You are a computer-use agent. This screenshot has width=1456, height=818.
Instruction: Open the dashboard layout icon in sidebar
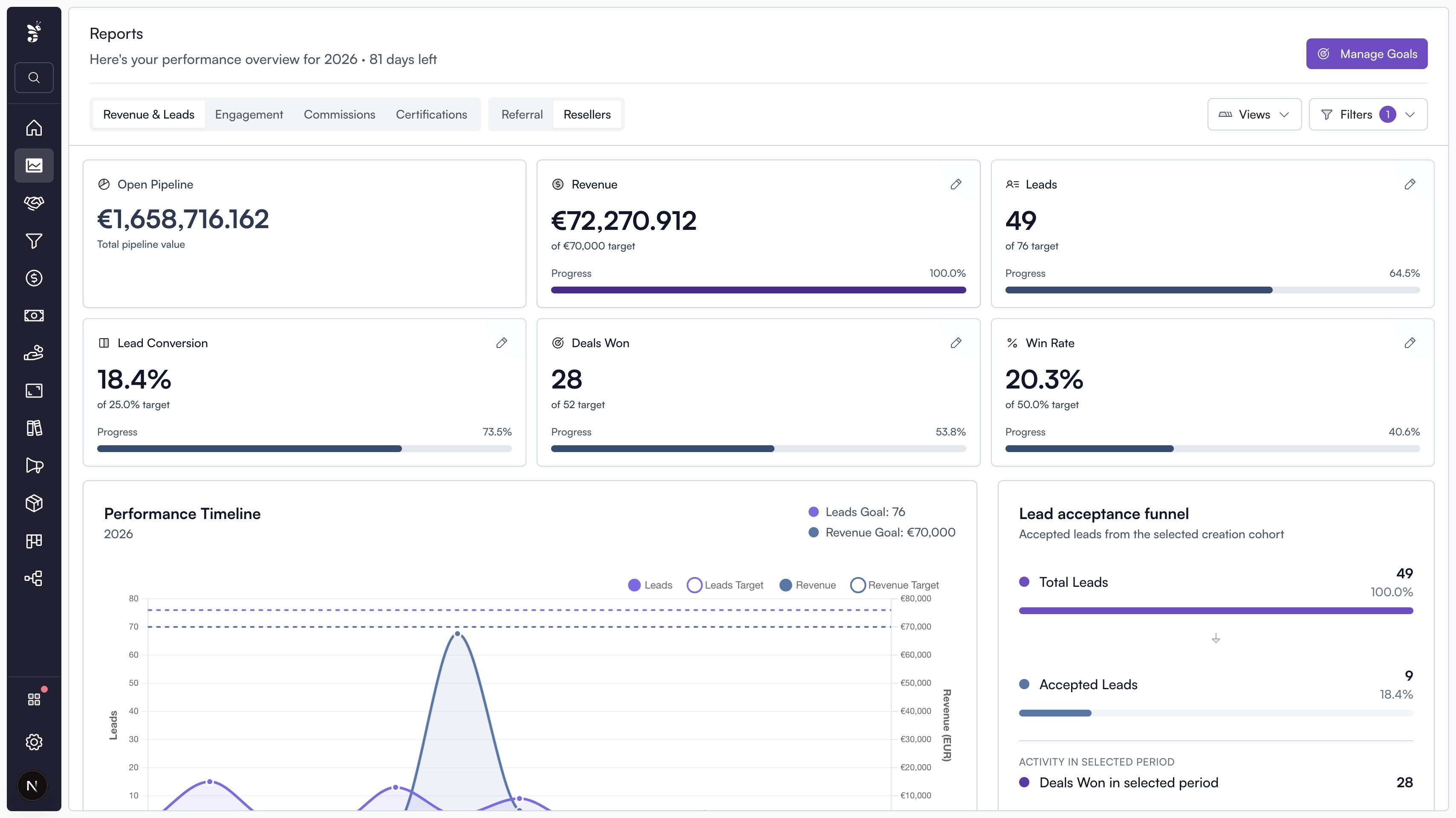(x=34, y=541)
